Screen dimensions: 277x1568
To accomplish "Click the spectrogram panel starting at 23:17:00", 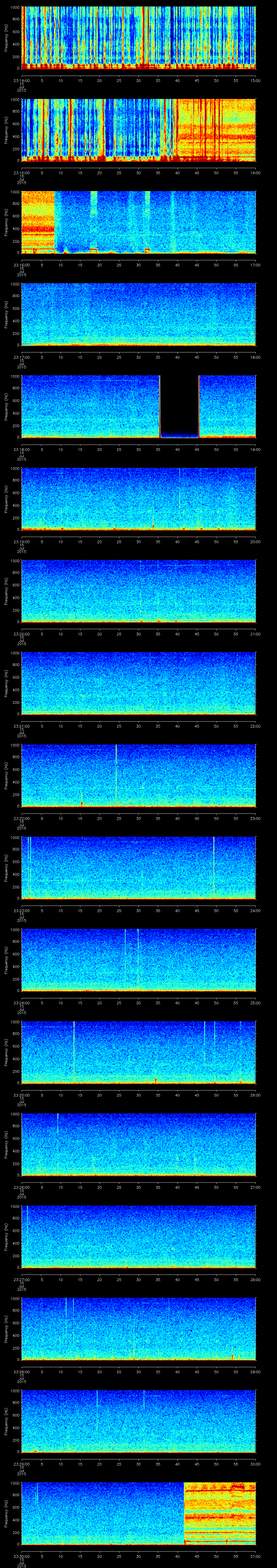I will [x=139, y=314].
